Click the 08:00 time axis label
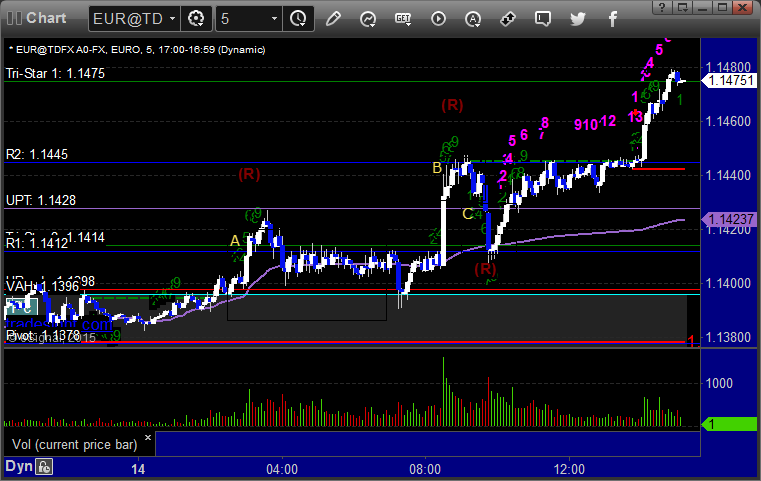The width and height of the screenshot is (761, 481). click(x=425, y=469)
